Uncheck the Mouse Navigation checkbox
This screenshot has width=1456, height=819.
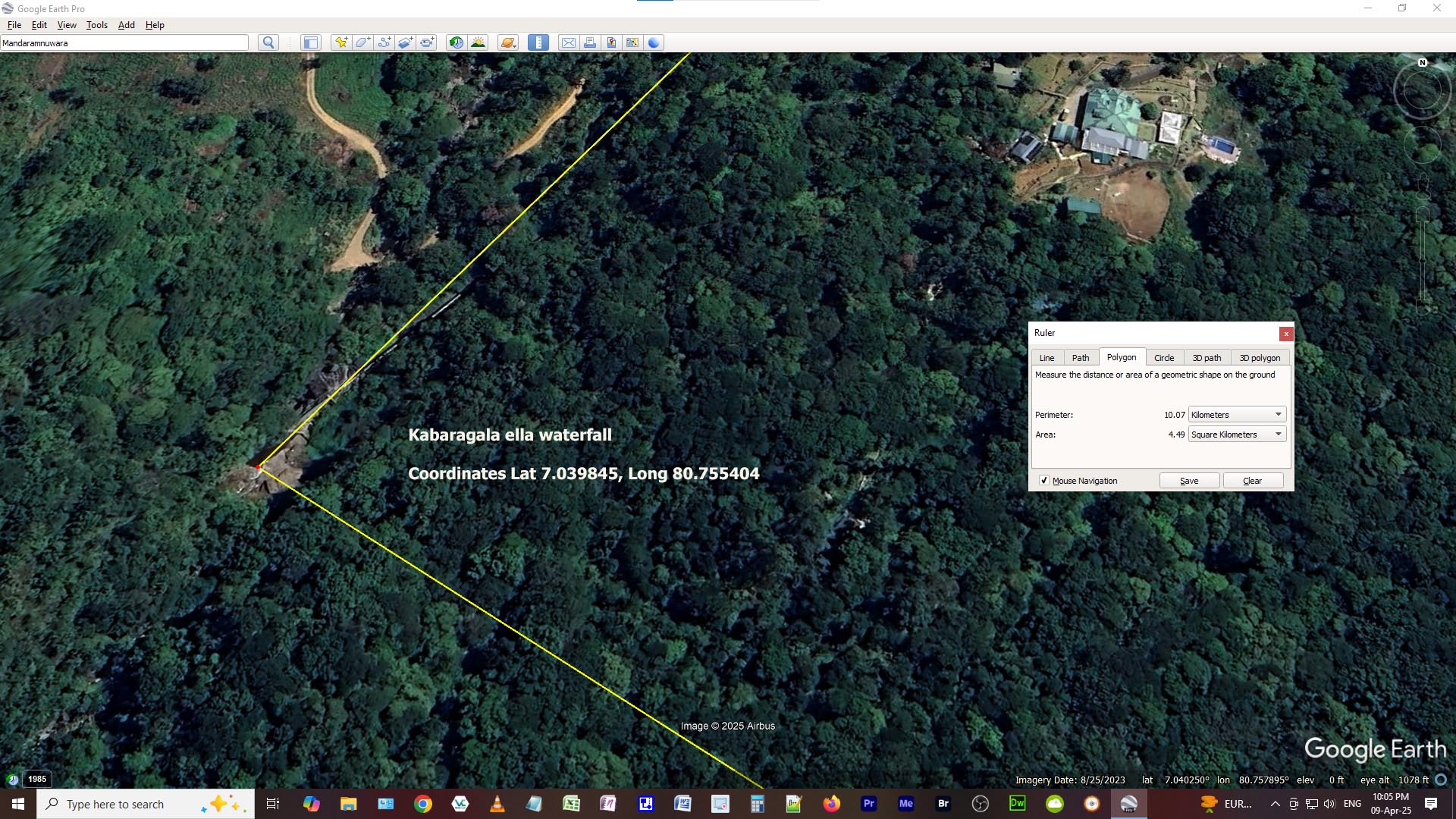[x=1044, y=481]
